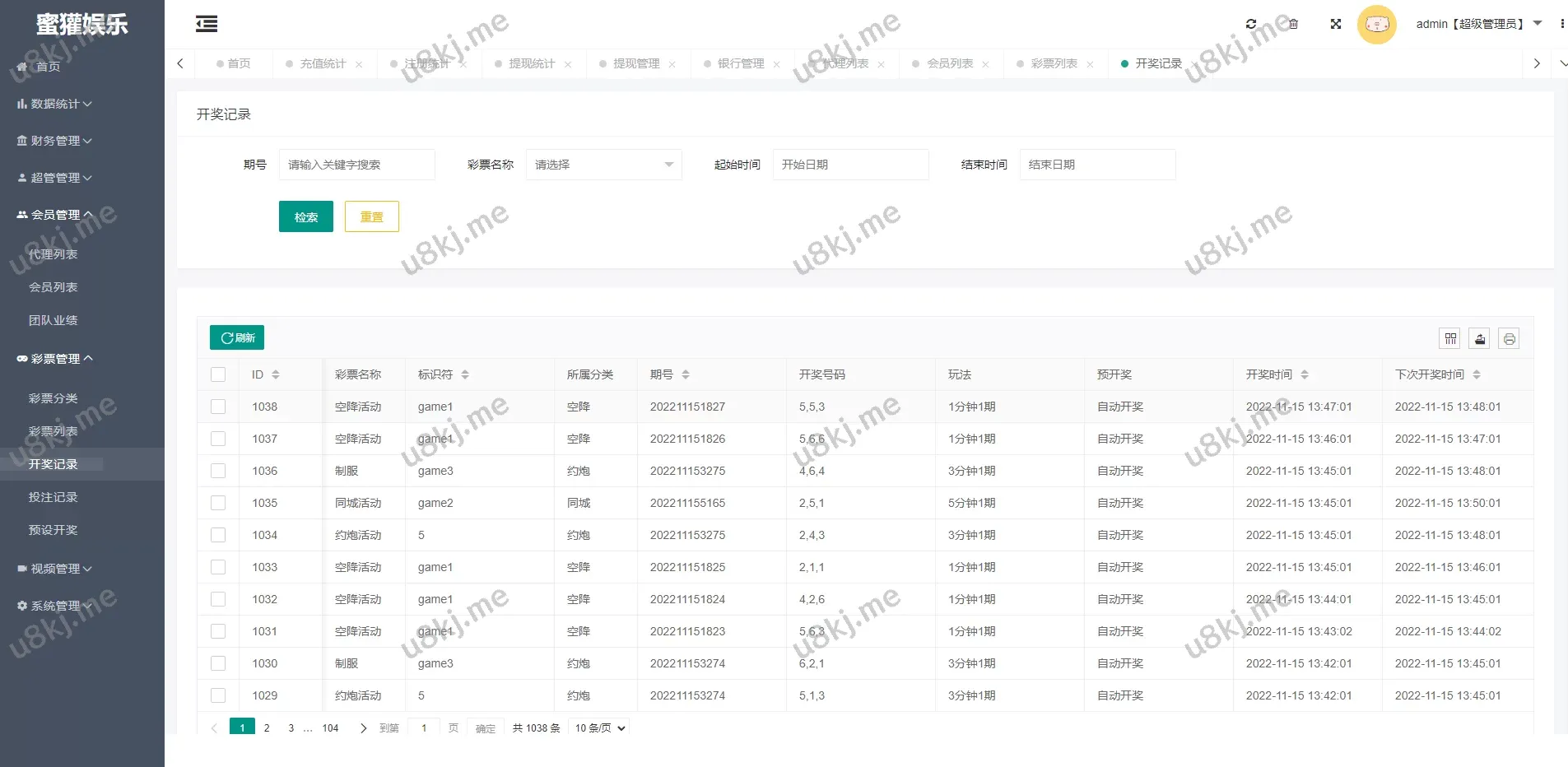
Task: Tick the checkbox for row ID 1035
Action: click(x=218, y=503)
